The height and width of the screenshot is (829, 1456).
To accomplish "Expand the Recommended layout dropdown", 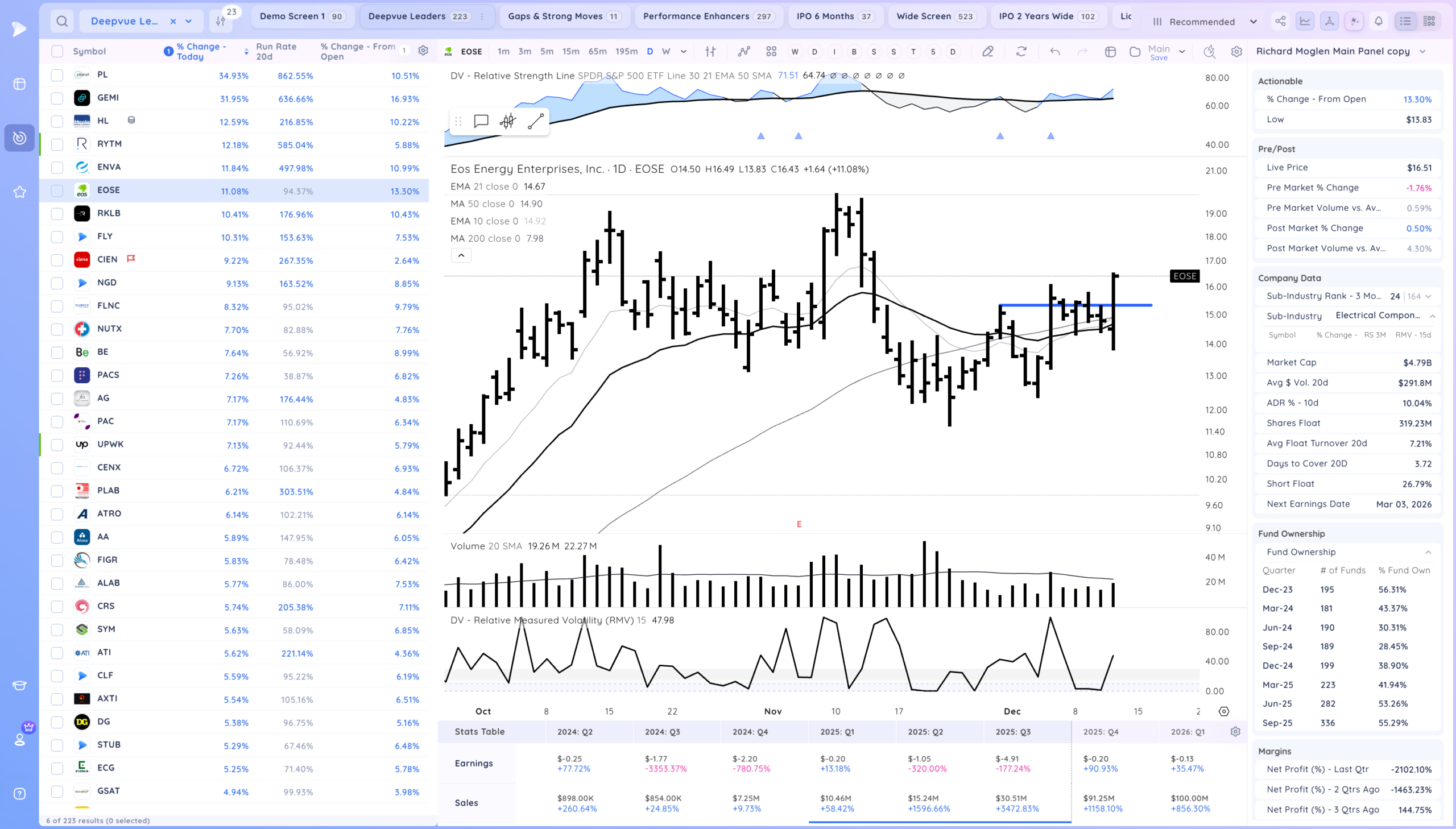I will (x=1254, y=22).
